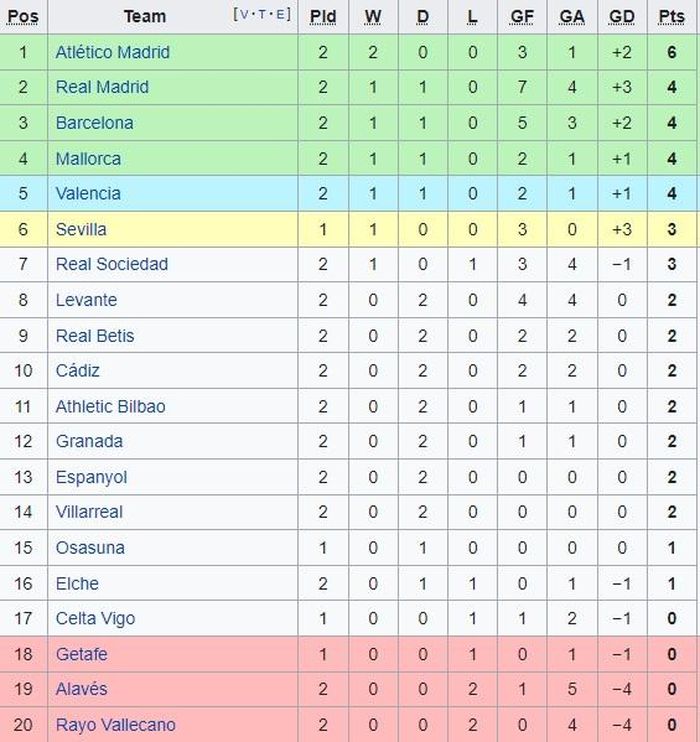Click the Villarreal team link
This screenshot has height=742, width=700.
tap(89, 512)
